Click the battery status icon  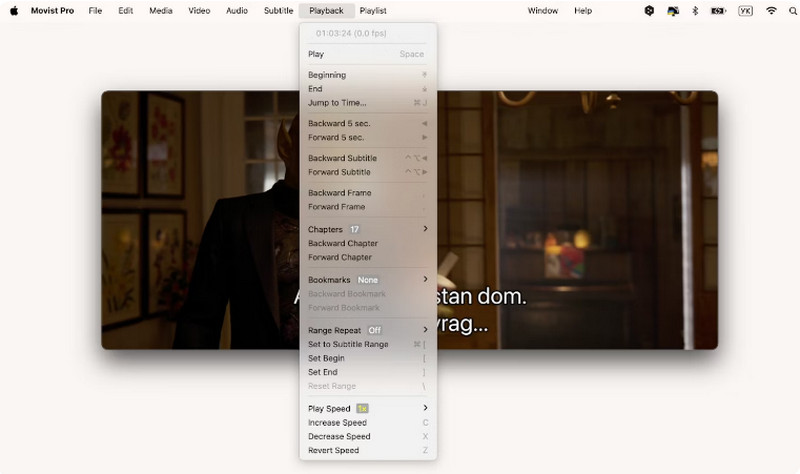coord(719,10)
